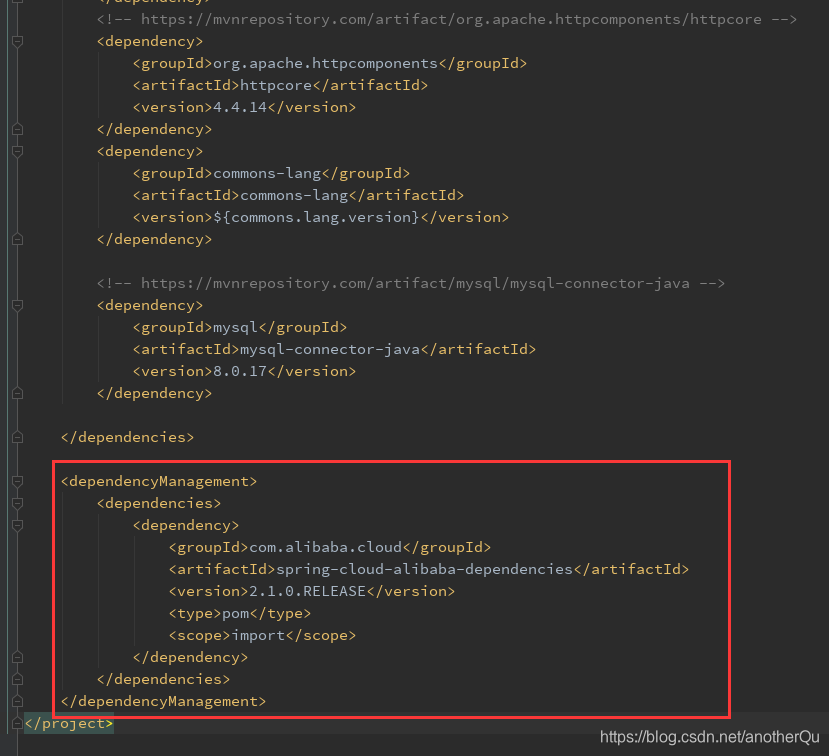Click the groupId commons-lang line
The height and width of the screenshot is (756, 829).
click(271, 173)
